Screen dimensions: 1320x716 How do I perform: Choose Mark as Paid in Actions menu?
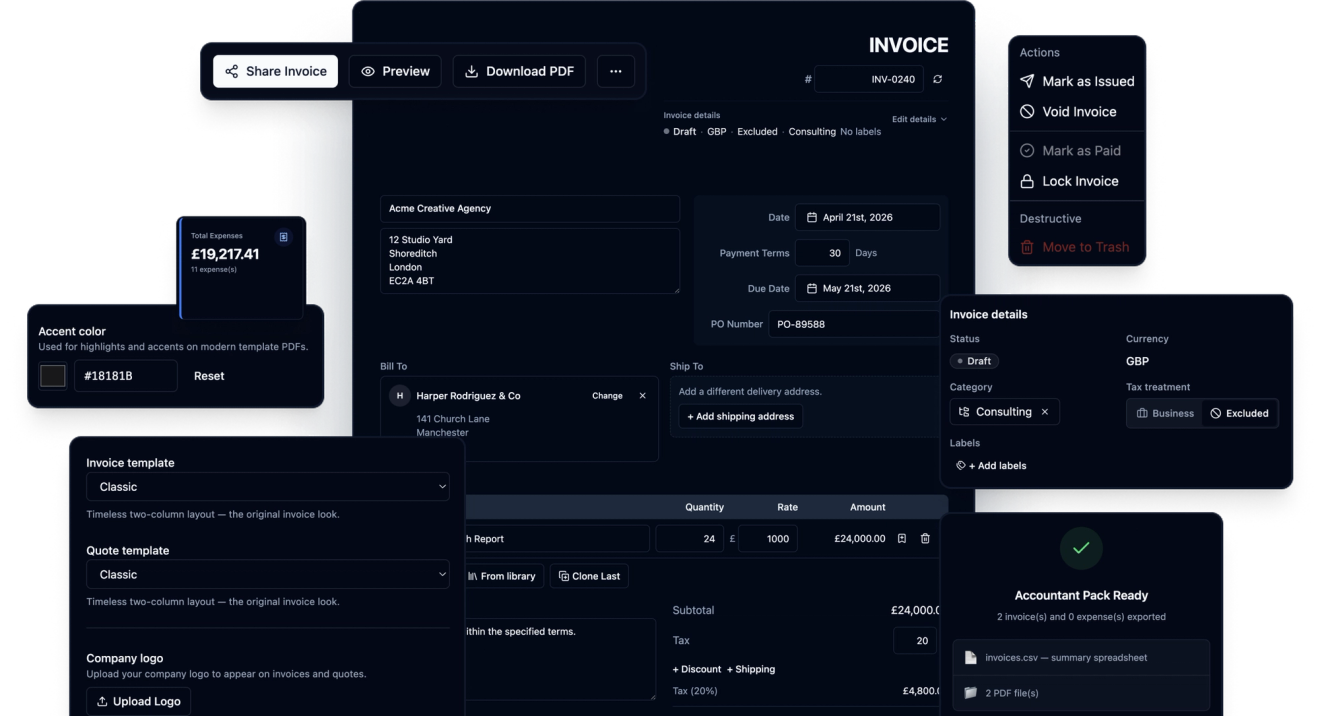pyautogui.click(x=1077, y=150)
